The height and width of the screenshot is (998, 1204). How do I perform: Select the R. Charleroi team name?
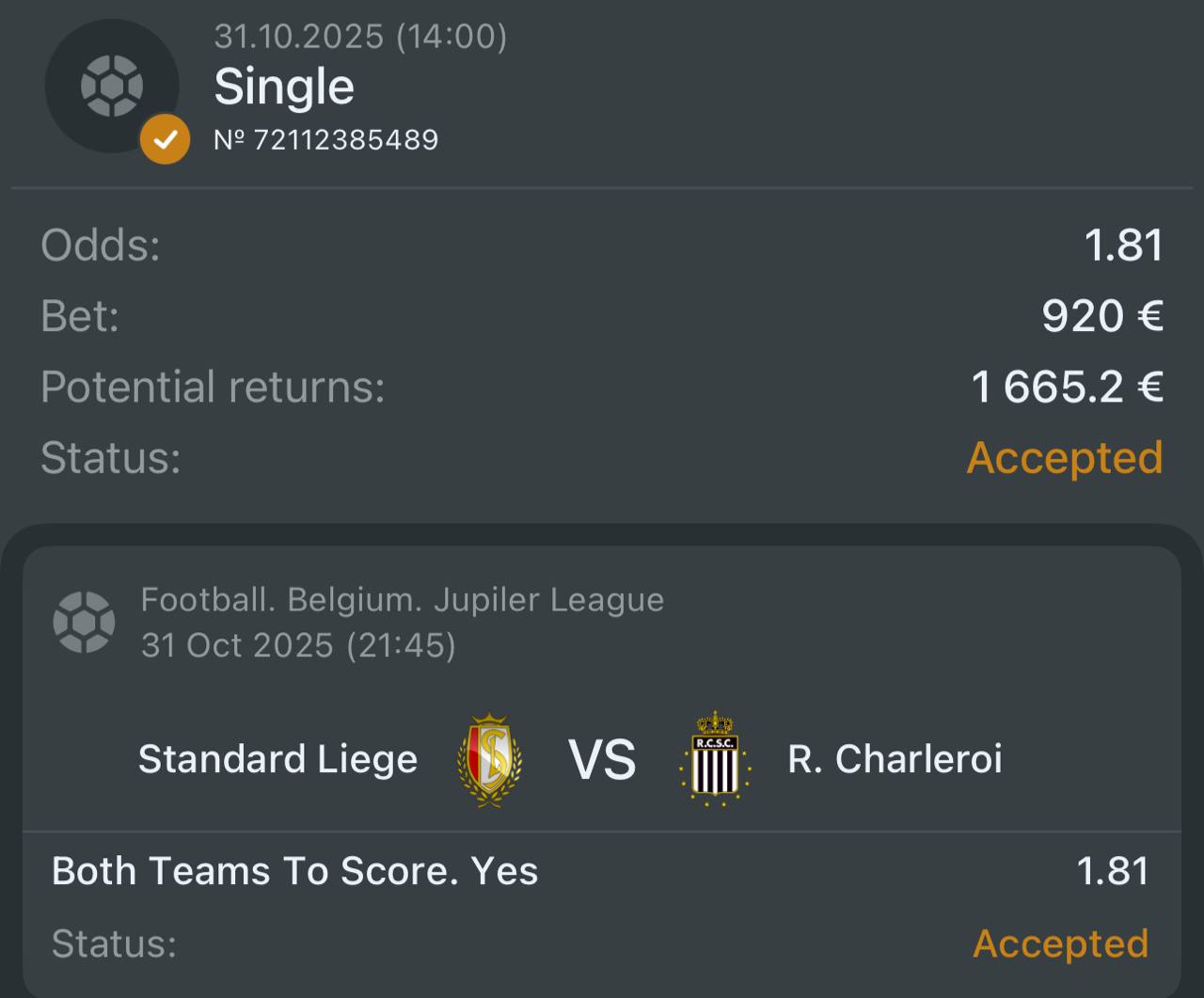(x=895, y=759)
